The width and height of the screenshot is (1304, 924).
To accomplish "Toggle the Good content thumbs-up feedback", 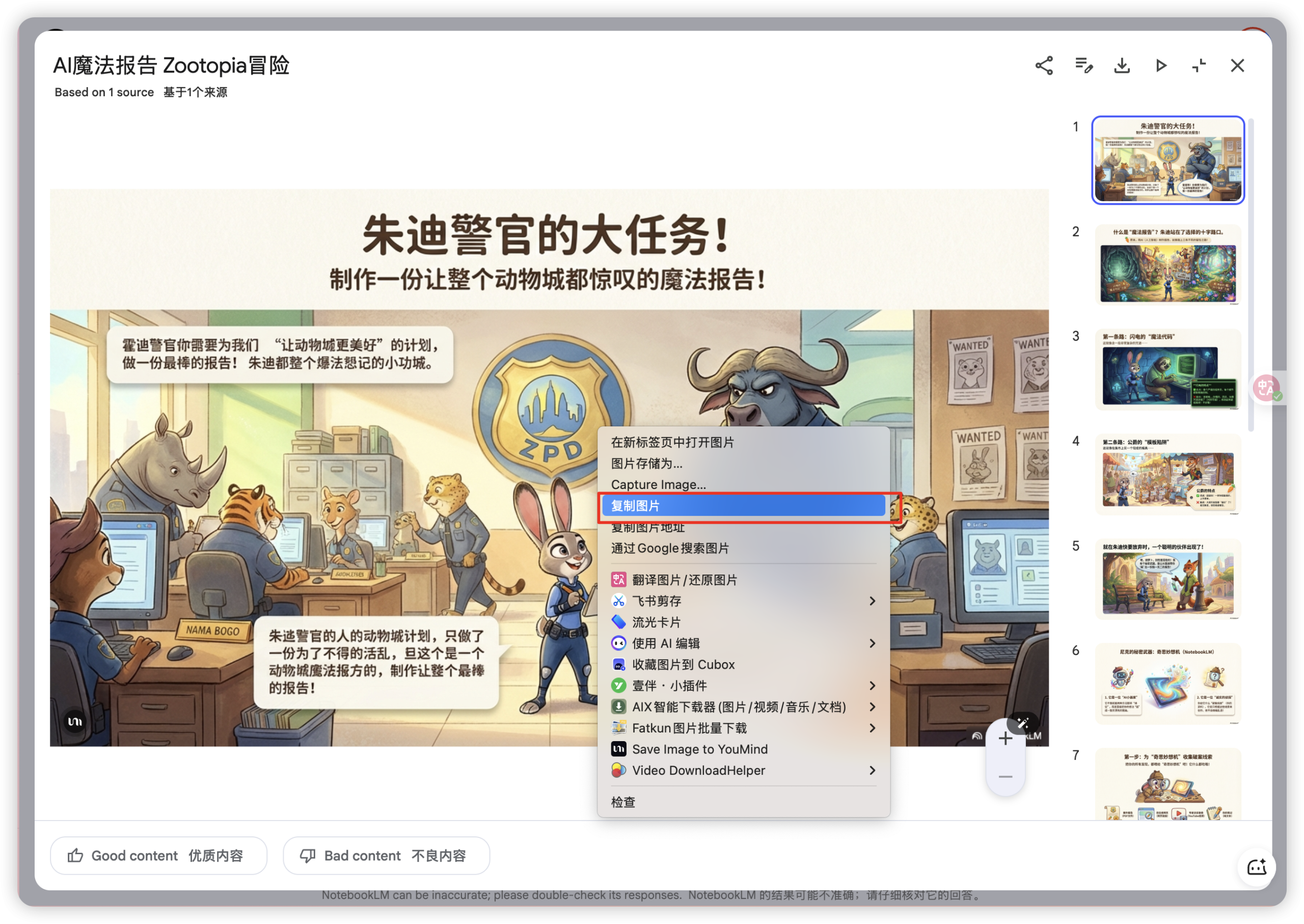I will (158, 856).
